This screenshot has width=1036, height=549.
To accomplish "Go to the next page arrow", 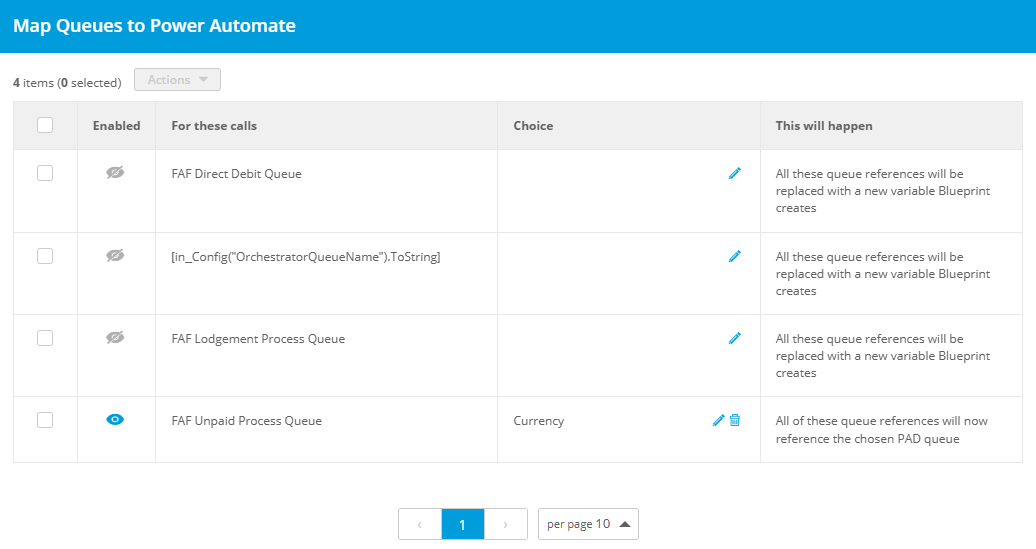I will click(505, 524).
